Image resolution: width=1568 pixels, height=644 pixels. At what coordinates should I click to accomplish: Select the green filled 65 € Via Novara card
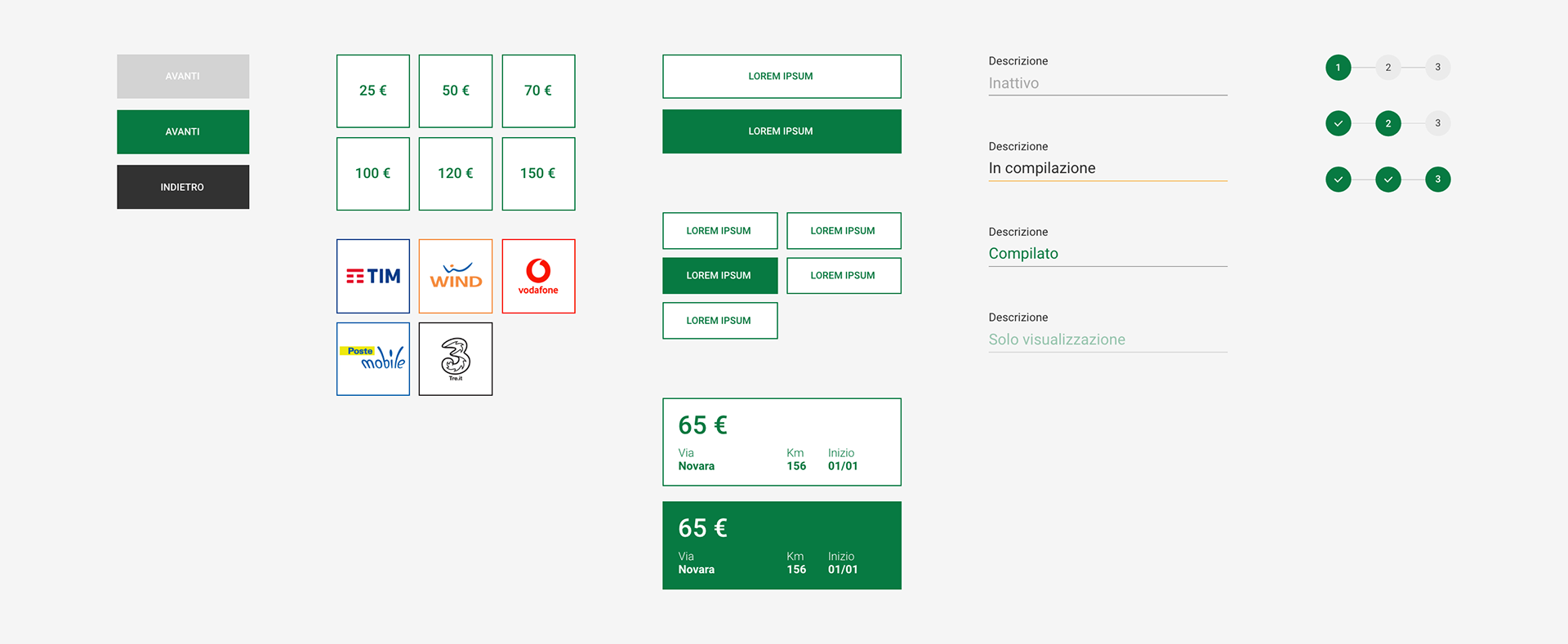(x=782, y=545)
